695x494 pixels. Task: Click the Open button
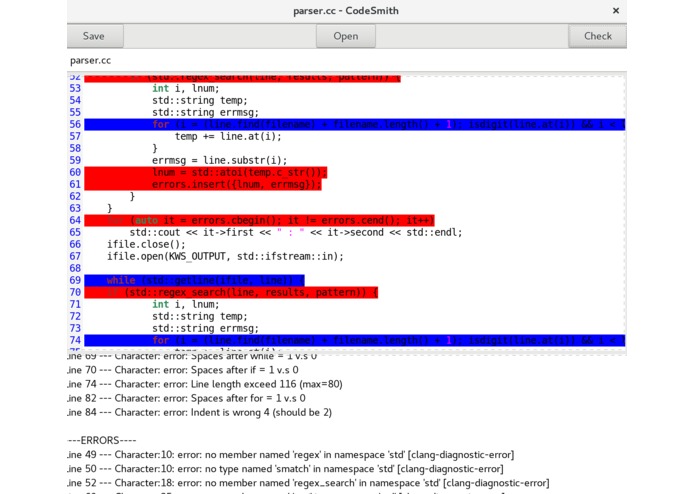tap(346, 36)
